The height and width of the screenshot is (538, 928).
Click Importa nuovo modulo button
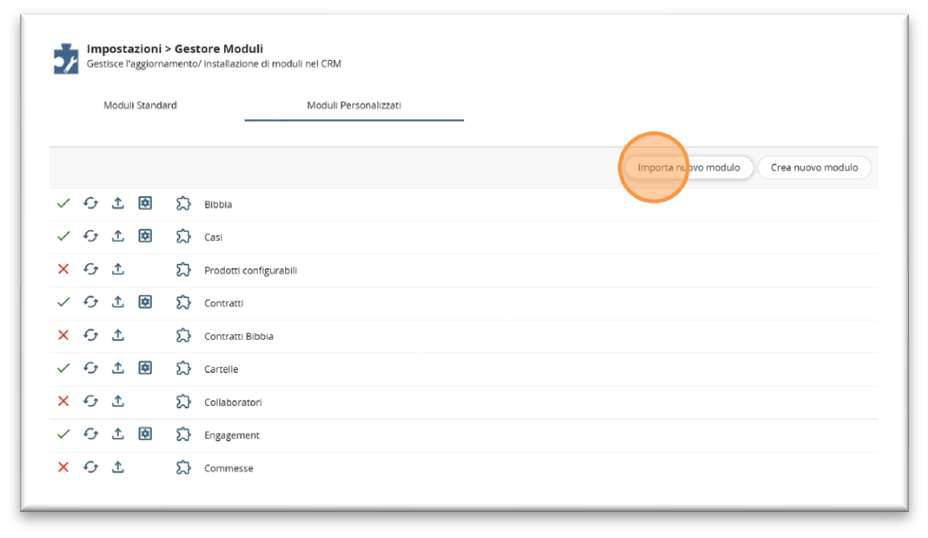click(x=688, y=167)
